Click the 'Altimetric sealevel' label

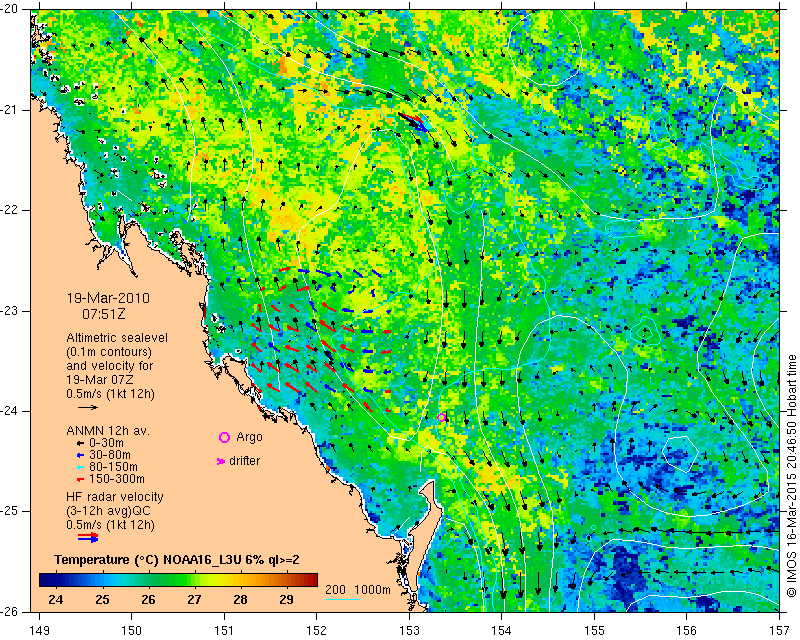coord(117,338)
